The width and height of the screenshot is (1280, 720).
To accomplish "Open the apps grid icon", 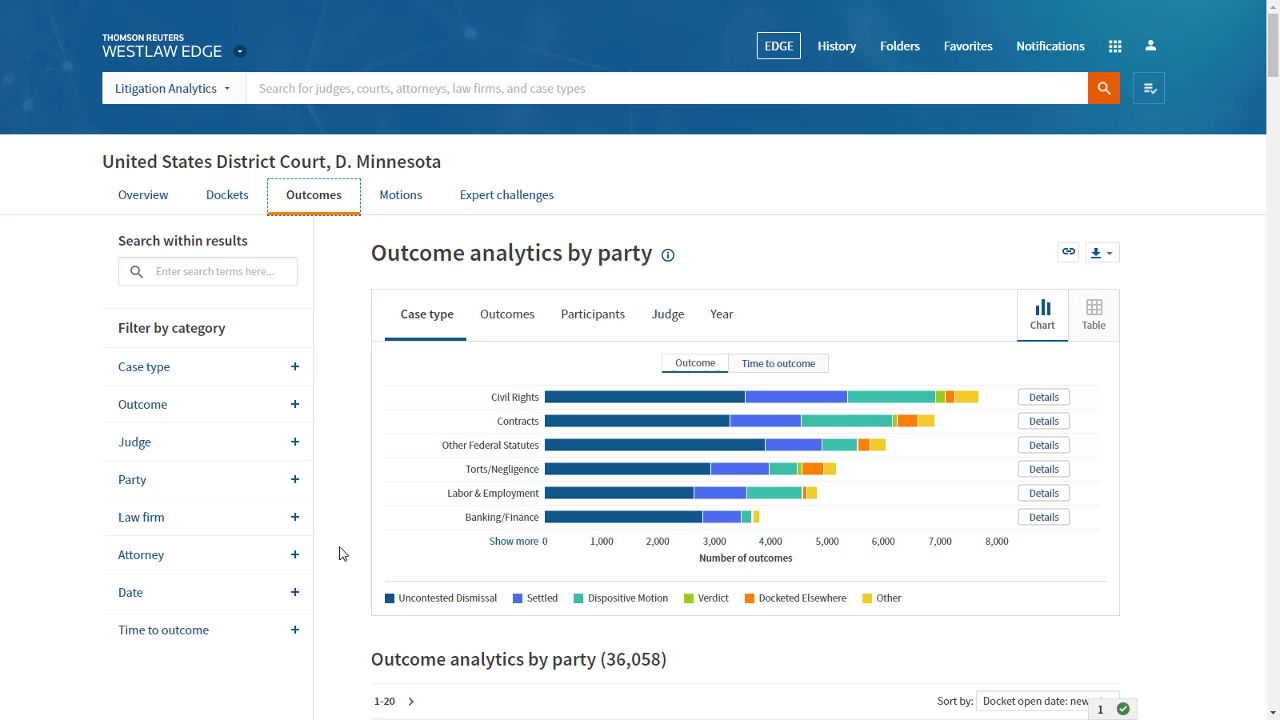I will [x=1115, y=46].
